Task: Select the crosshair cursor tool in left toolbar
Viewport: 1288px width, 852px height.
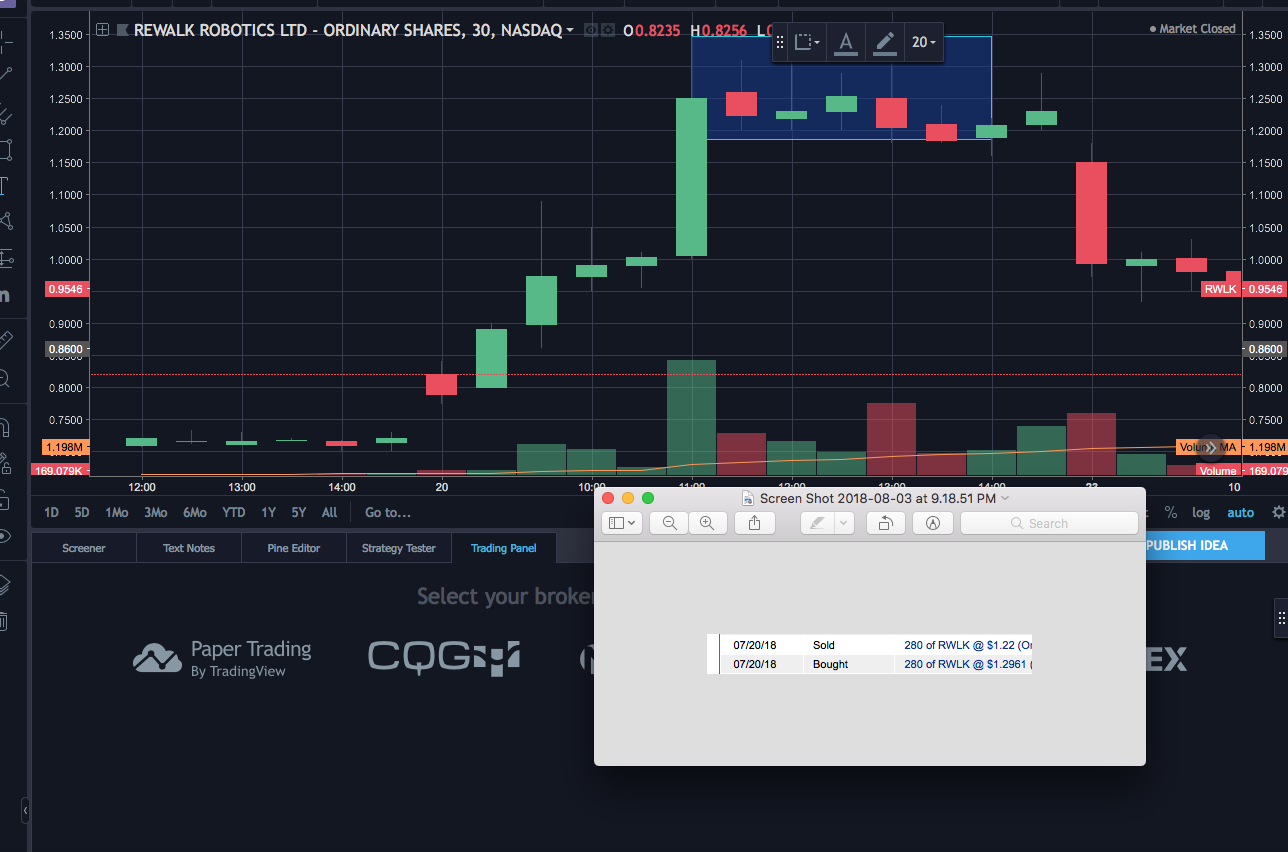Action: 5,41
